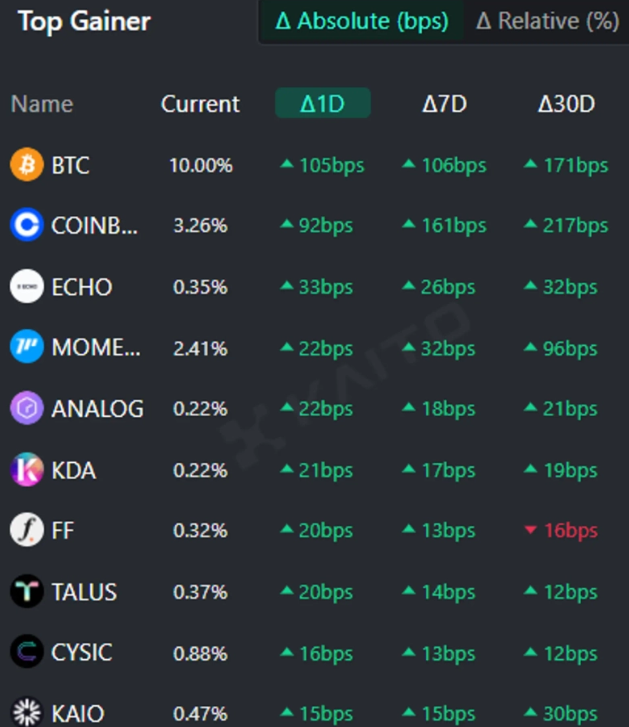
Task: Open the COINB... project name link
Action: click(95, 226)
